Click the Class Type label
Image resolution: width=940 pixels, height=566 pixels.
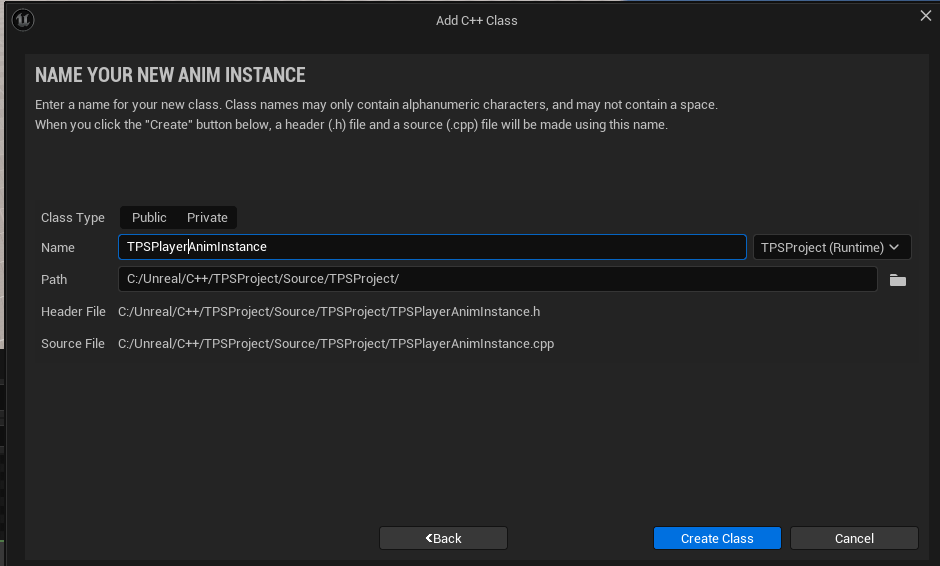coord(73,218)
